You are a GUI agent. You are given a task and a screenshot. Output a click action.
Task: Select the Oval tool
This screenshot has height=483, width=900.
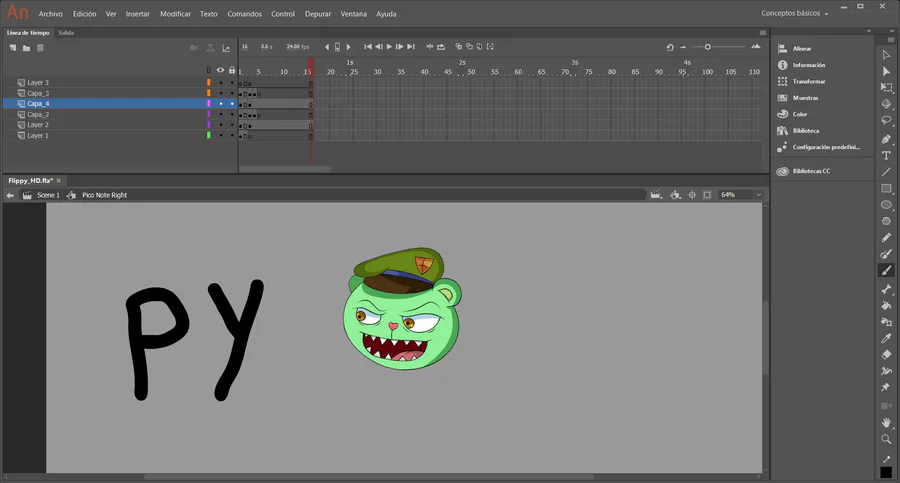pos(886,204)
